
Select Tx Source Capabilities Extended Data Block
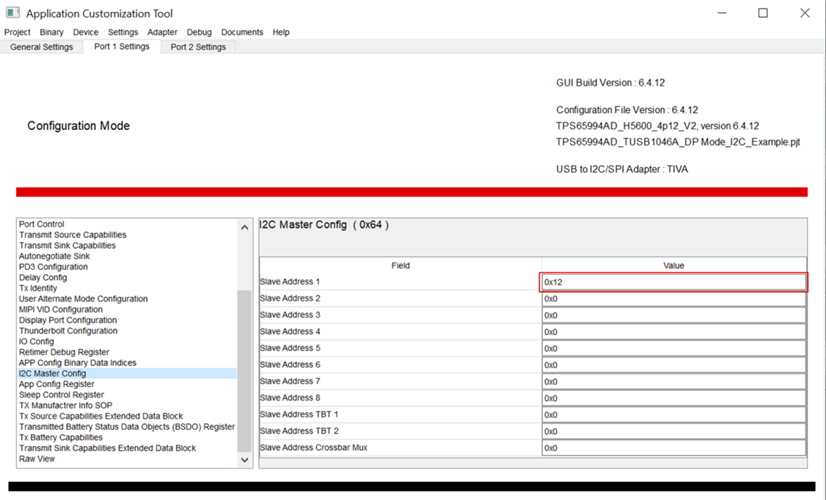101,416
